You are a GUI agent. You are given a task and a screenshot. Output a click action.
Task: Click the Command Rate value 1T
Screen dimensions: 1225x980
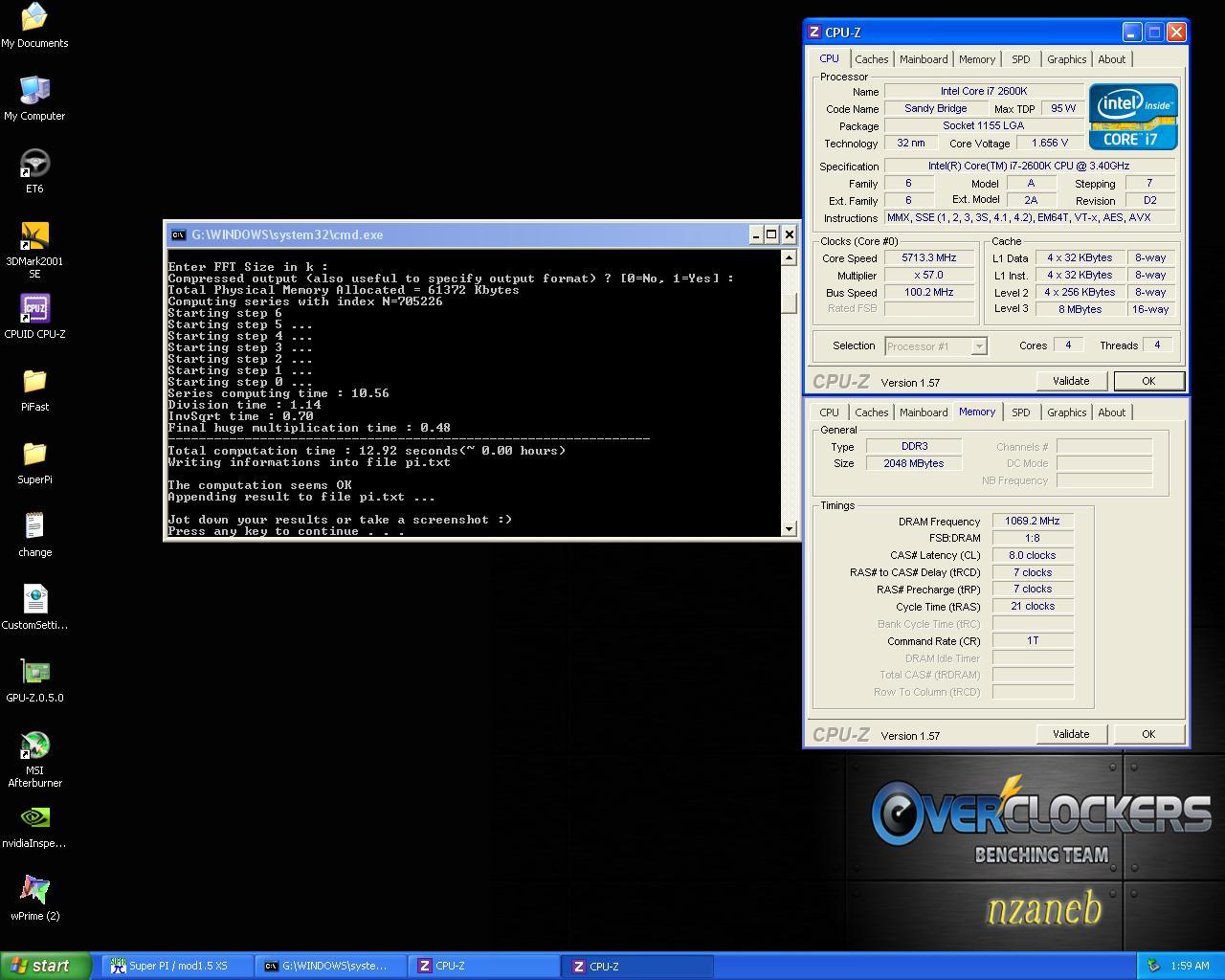[x=1032, y=640]
